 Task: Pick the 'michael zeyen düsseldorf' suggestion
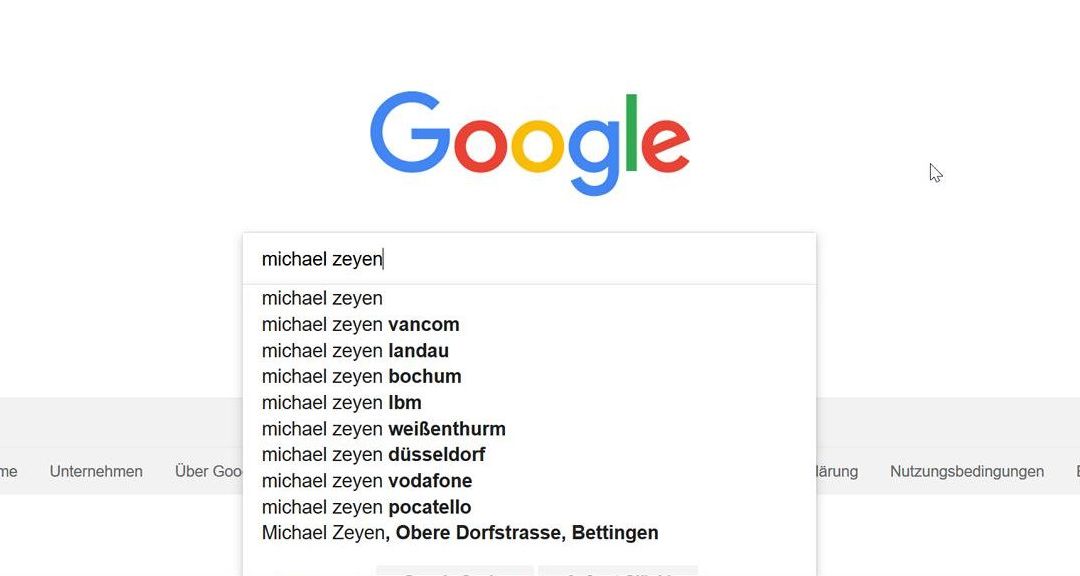point(530,455)
